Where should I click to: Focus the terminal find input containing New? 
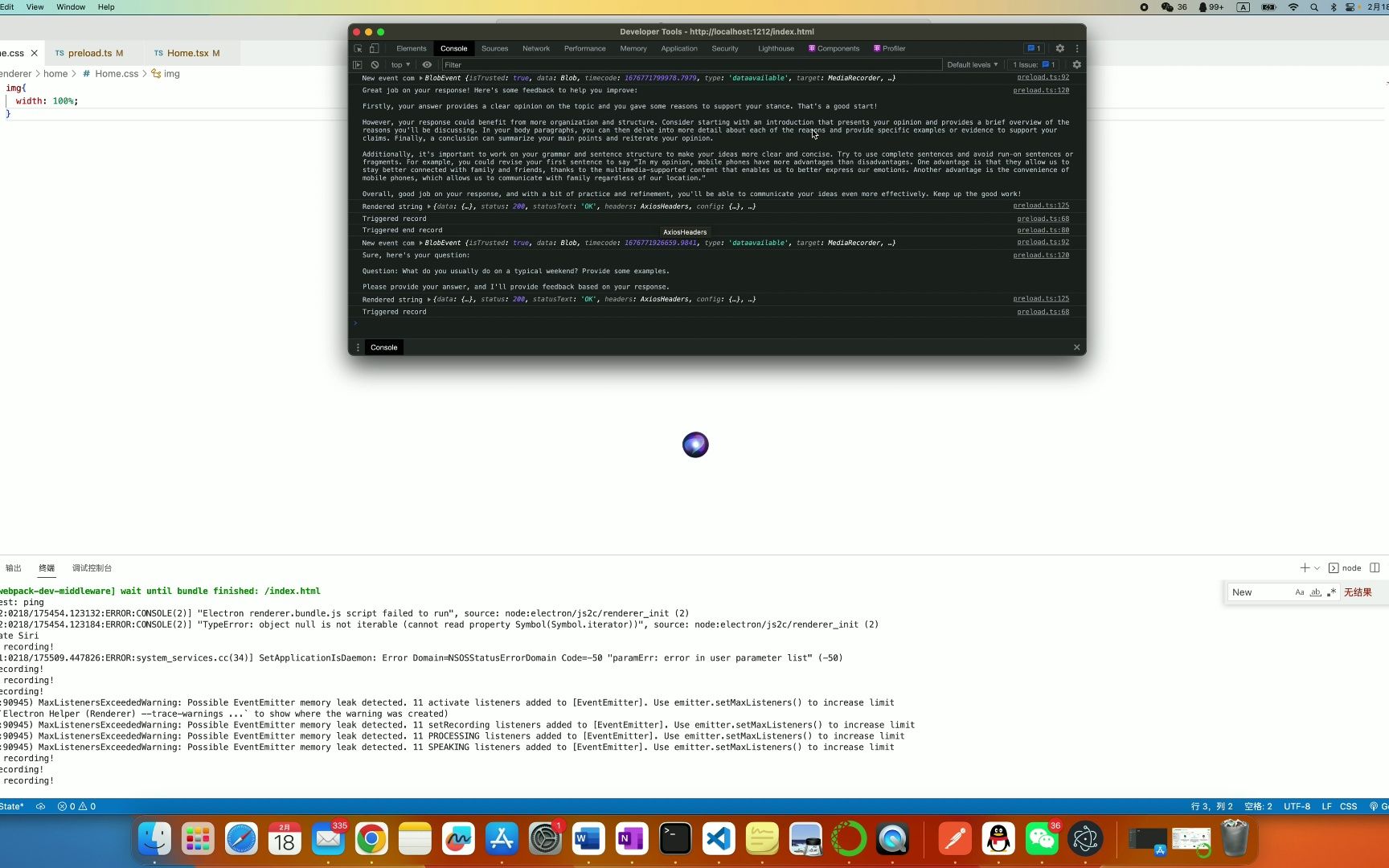tap(1260, 592)
